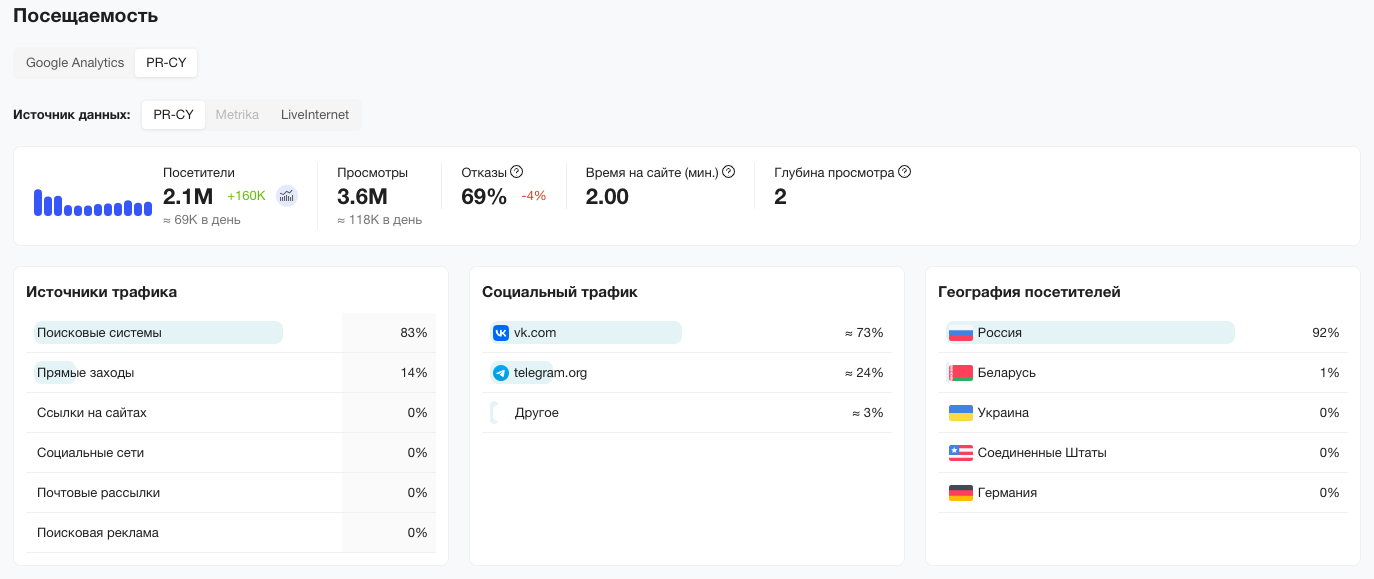Click the help icon next to Отказы
Image resolution: width=1374 pixels, height=579 pixels.
pyautogui.click(x=517, y=172)
